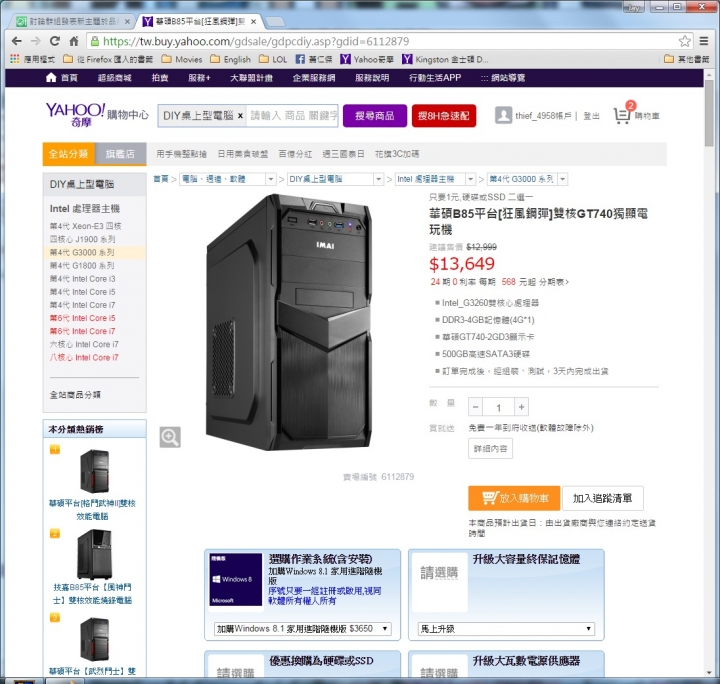Open the Movies bookmark folder

[182, 59]
